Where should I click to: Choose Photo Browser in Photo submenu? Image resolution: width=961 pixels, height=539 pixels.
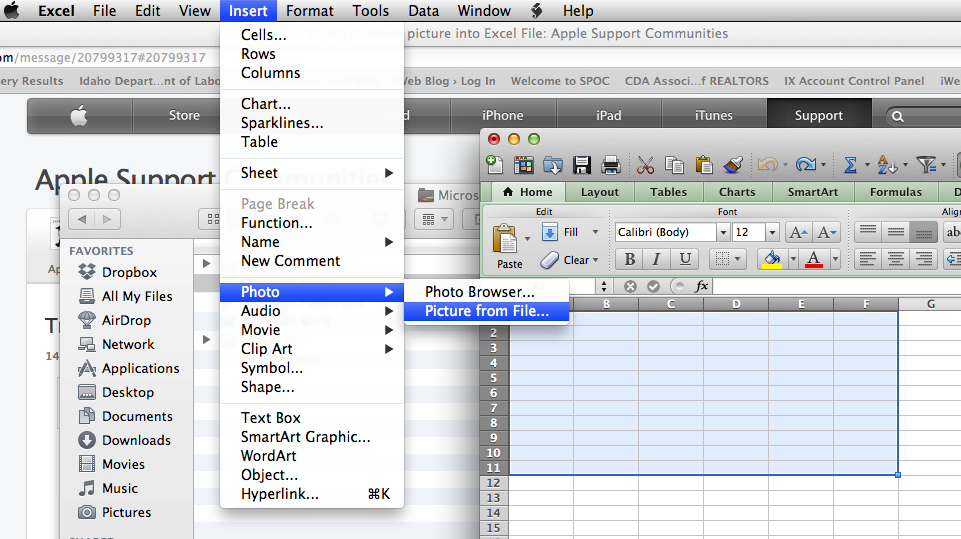pos(487,292)
